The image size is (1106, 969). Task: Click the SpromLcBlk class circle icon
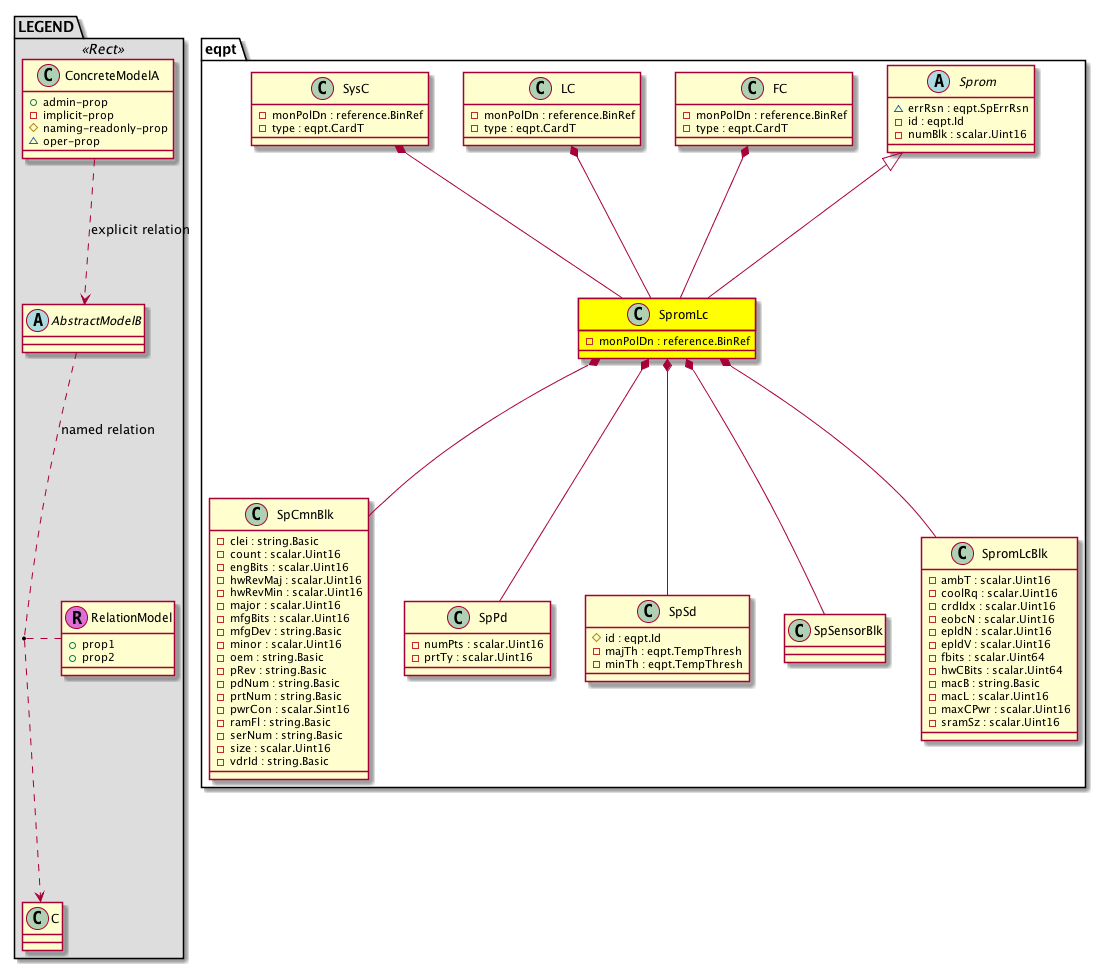pyautogui.click(x=962, y=553)
